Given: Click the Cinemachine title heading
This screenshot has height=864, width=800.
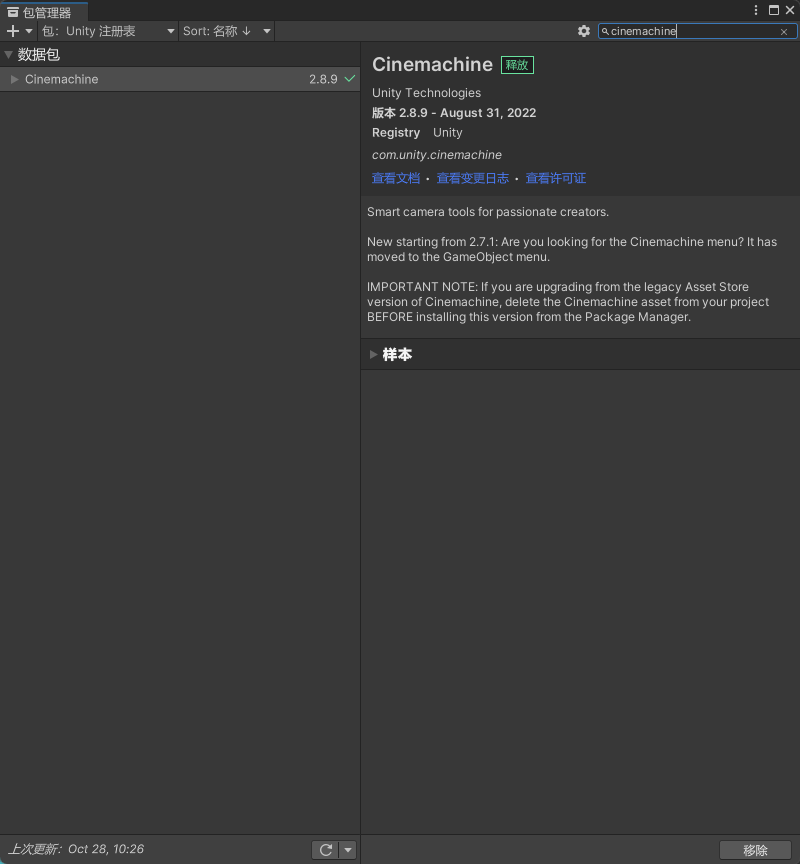Looking at the screenshot, I should 433,64.
